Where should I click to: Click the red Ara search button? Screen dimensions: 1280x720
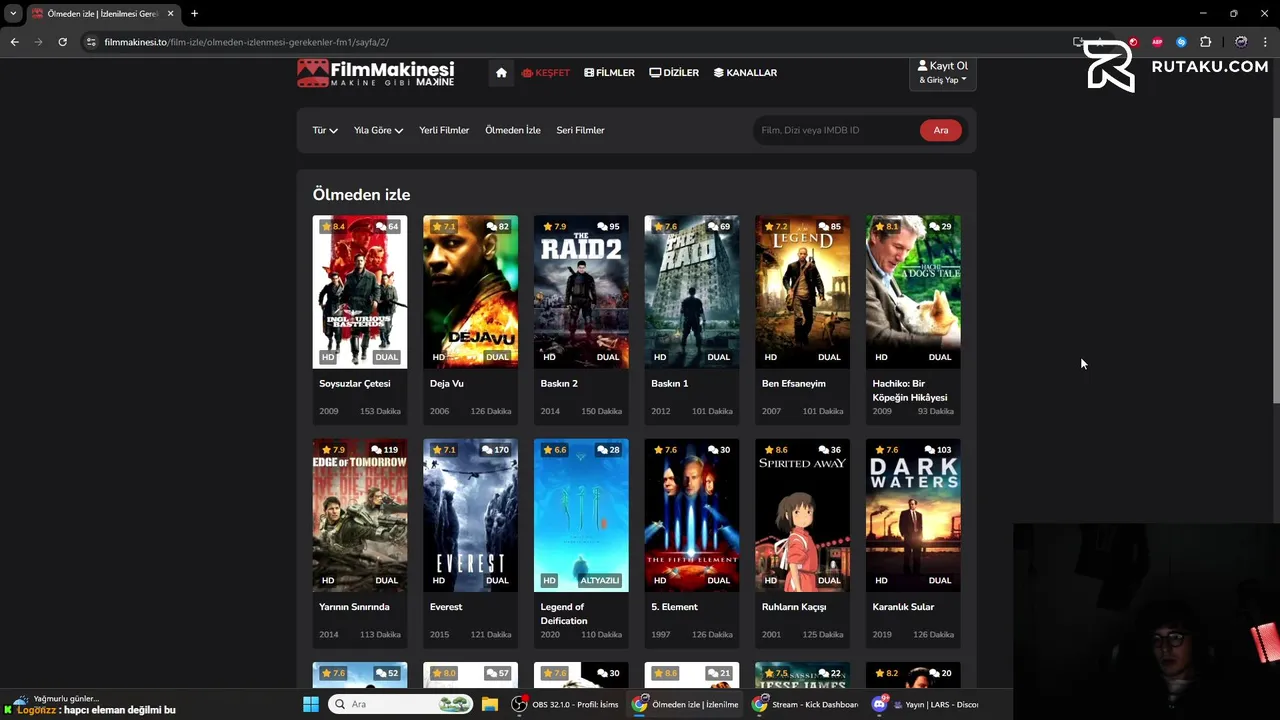click(x=941, y=130)
